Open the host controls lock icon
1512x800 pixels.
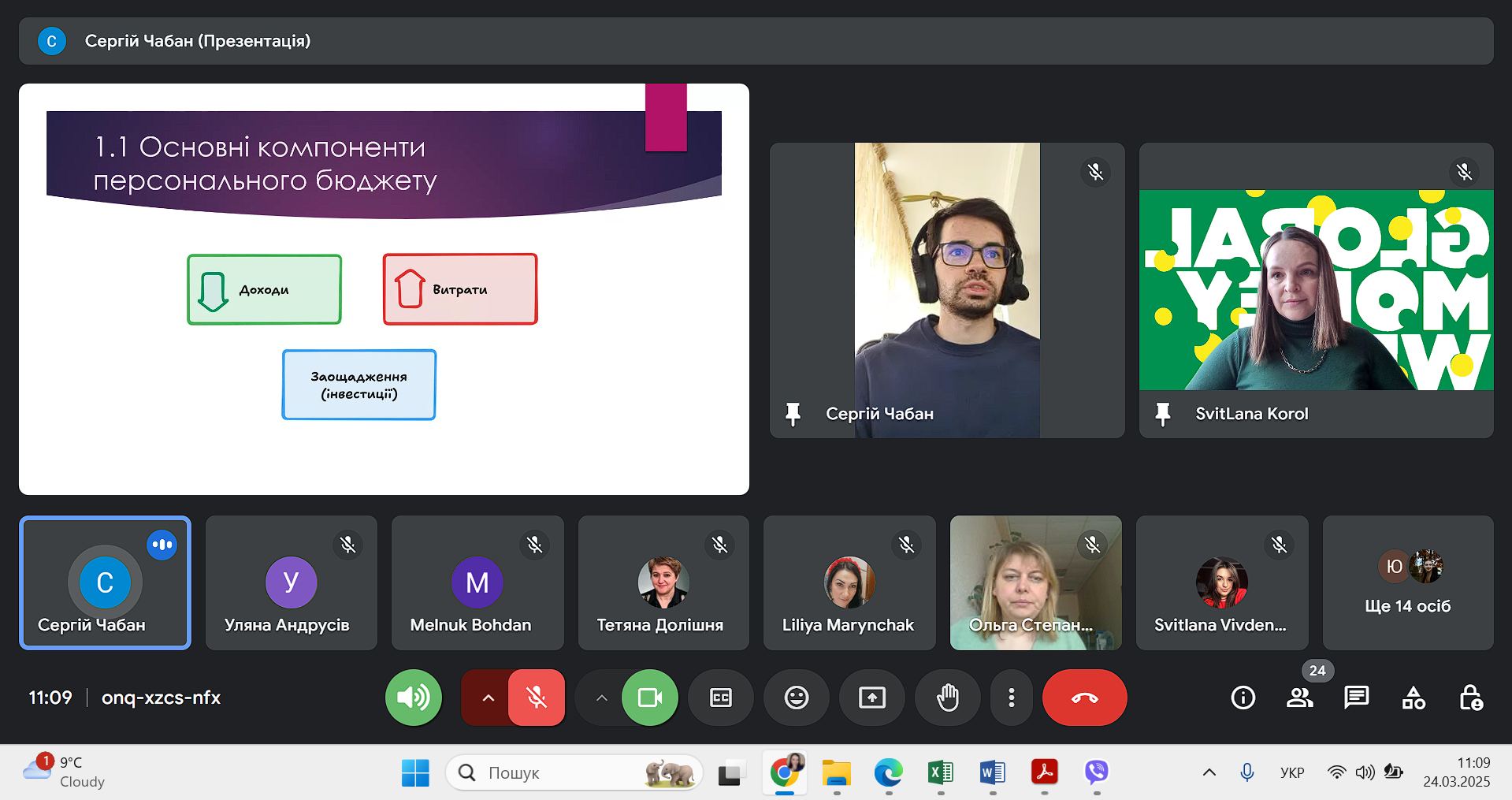point(1470,698)
